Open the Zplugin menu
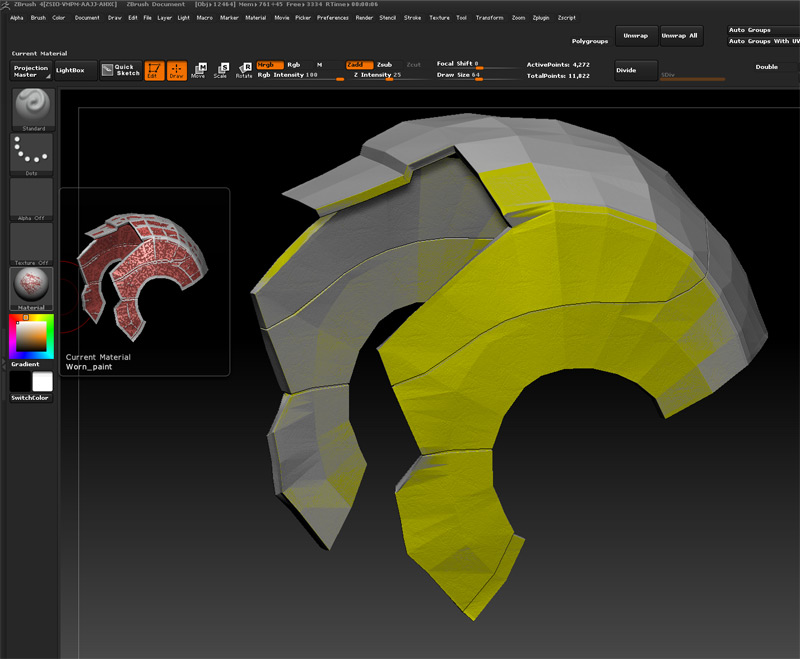 (539, 18)
